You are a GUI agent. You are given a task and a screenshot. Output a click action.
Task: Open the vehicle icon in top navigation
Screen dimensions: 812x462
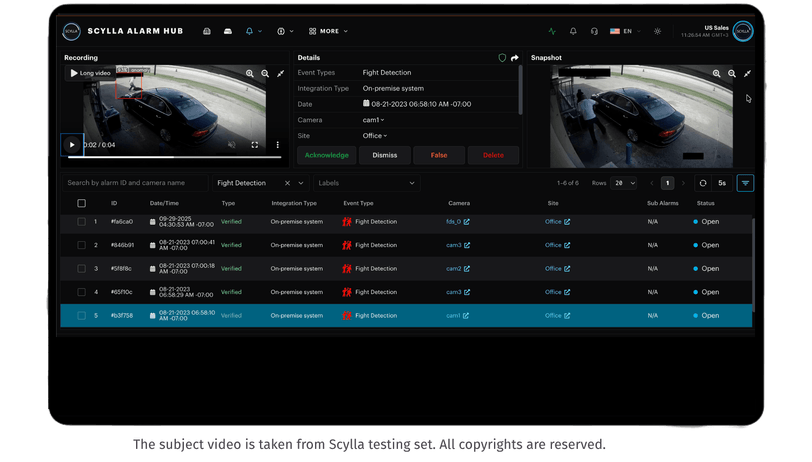point(228,31)
